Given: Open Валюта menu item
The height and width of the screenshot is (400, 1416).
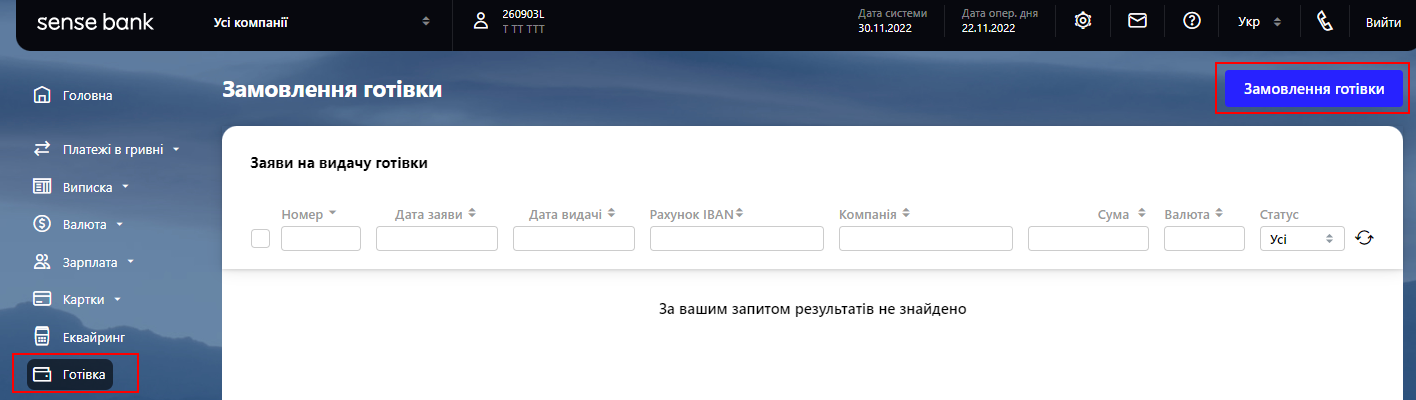Looking at the screenshot, I should [84, 224].
